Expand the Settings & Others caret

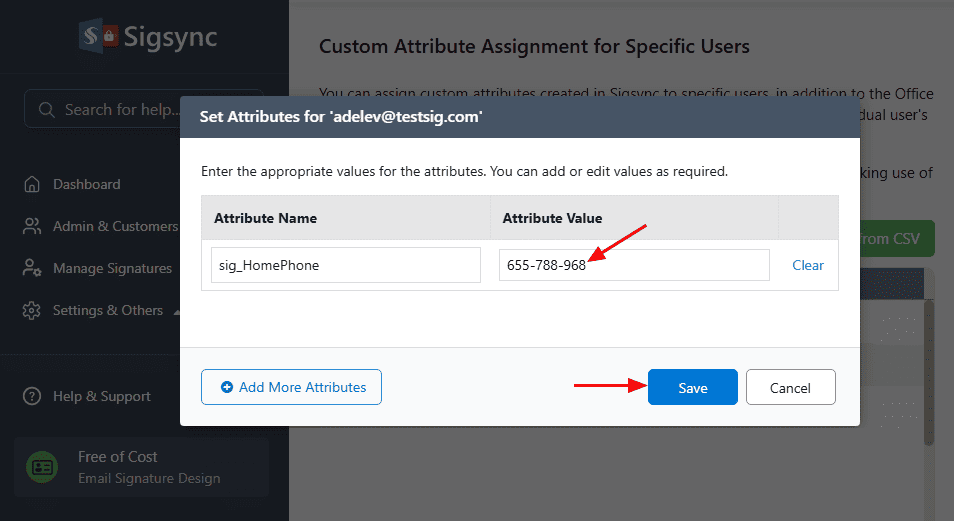tap(176, 311)
